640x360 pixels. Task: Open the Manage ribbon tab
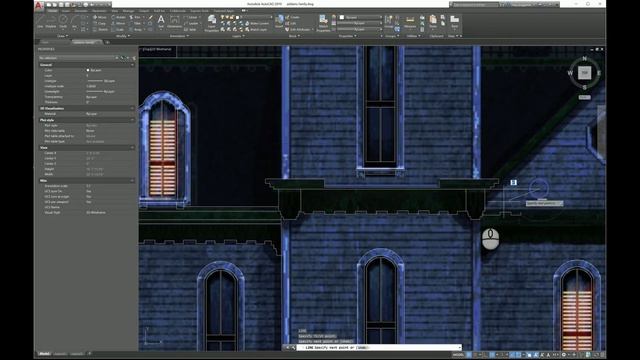(128, 11)
